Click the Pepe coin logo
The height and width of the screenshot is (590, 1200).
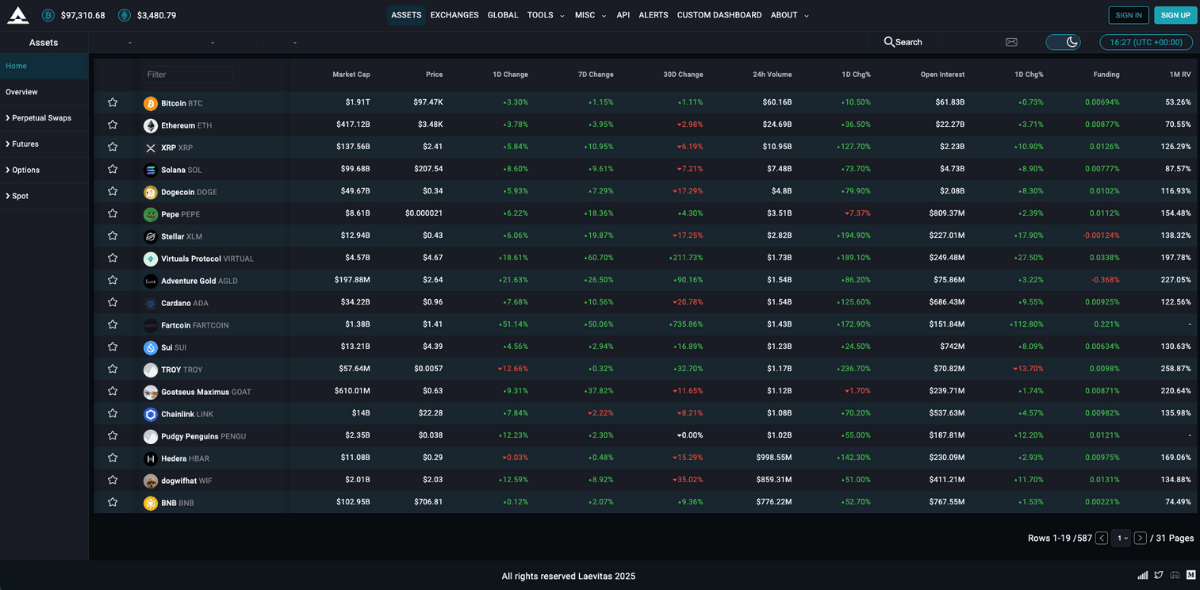151,214
